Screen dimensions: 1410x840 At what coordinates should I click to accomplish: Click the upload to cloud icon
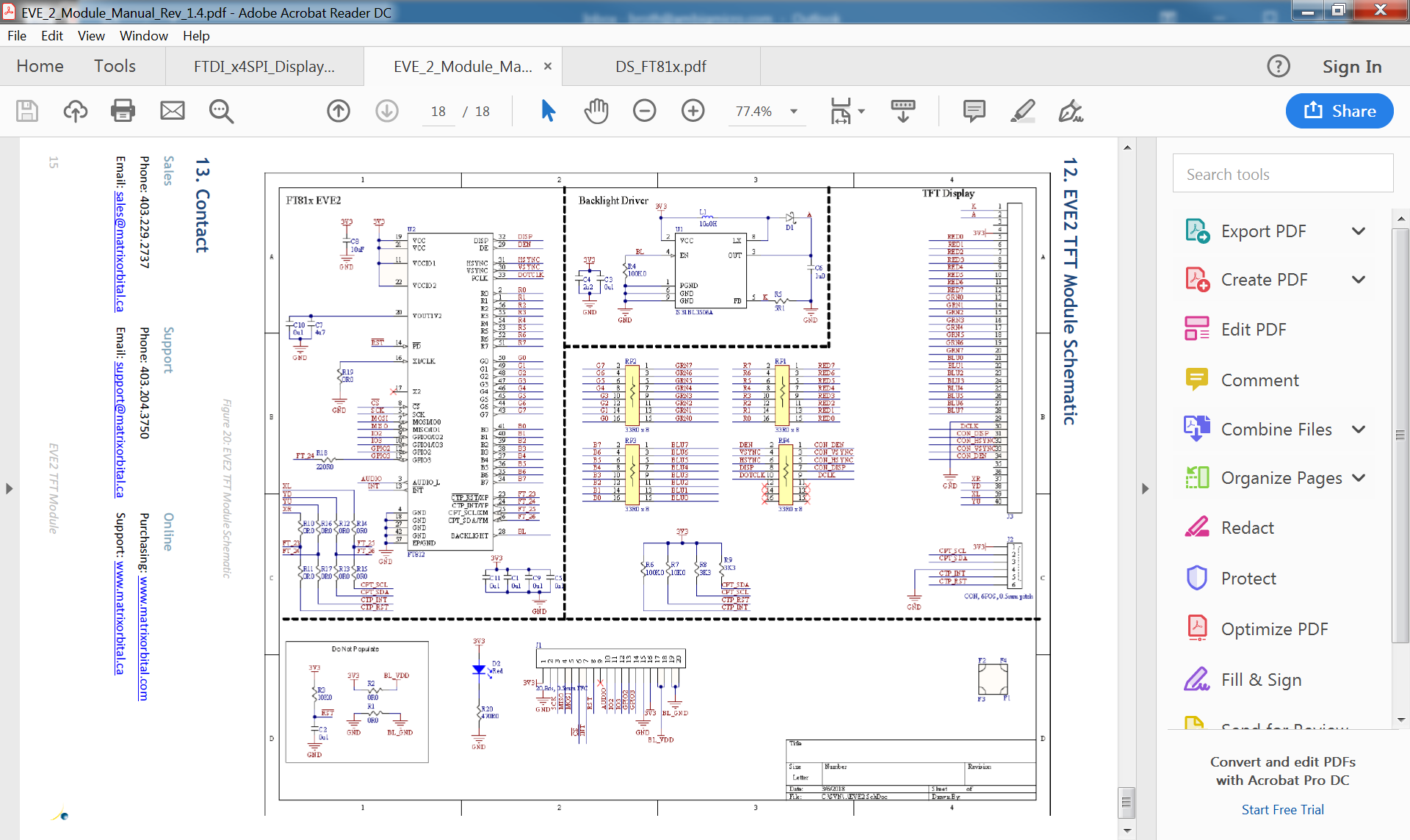75,111
